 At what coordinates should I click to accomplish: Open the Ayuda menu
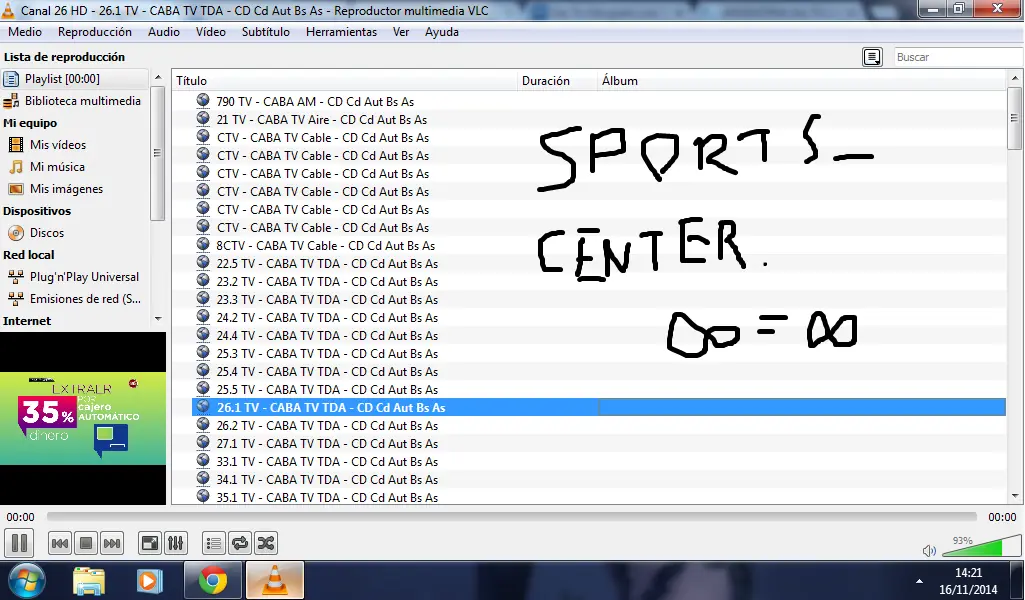pyautogui.click(x=442, y=32)
